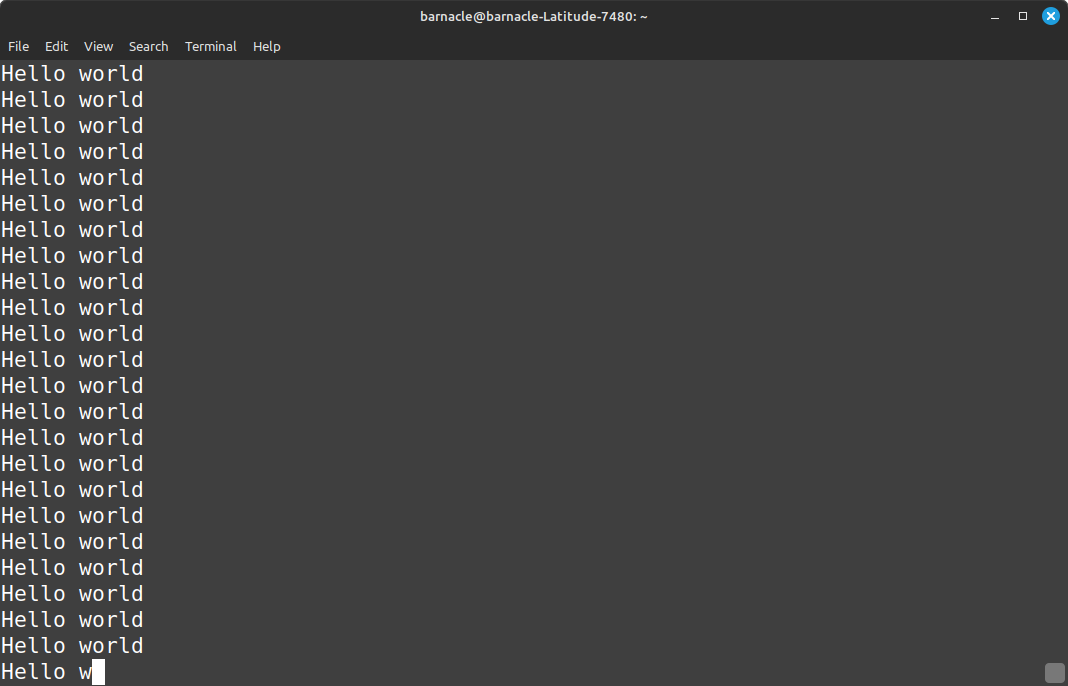This screenshot has height=686, width=1068.
Task: Minimize the terminal window
Action: [995, 16]
